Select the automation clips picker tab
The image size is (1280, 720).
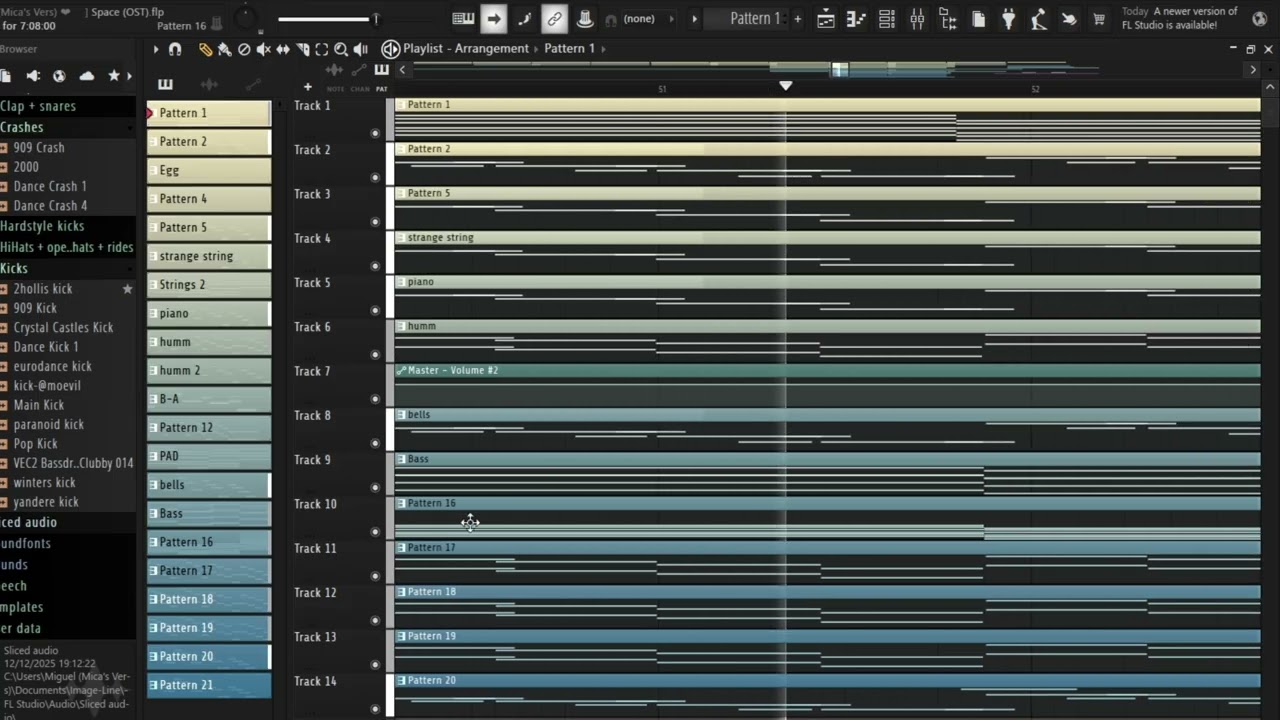pyautogui.click(x=253, y=85)
